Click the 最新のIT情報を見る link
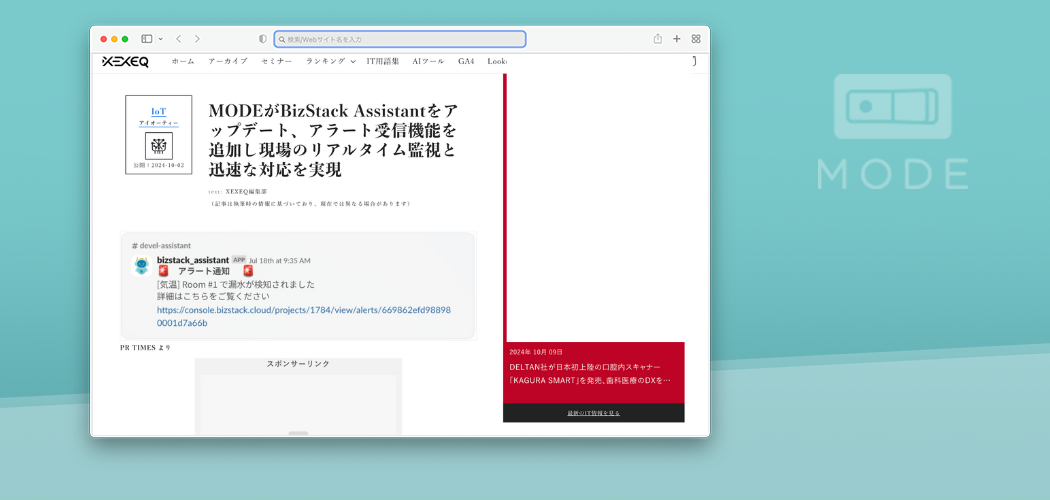Screen dimensions: 1050x500 [x=593, y=413]
